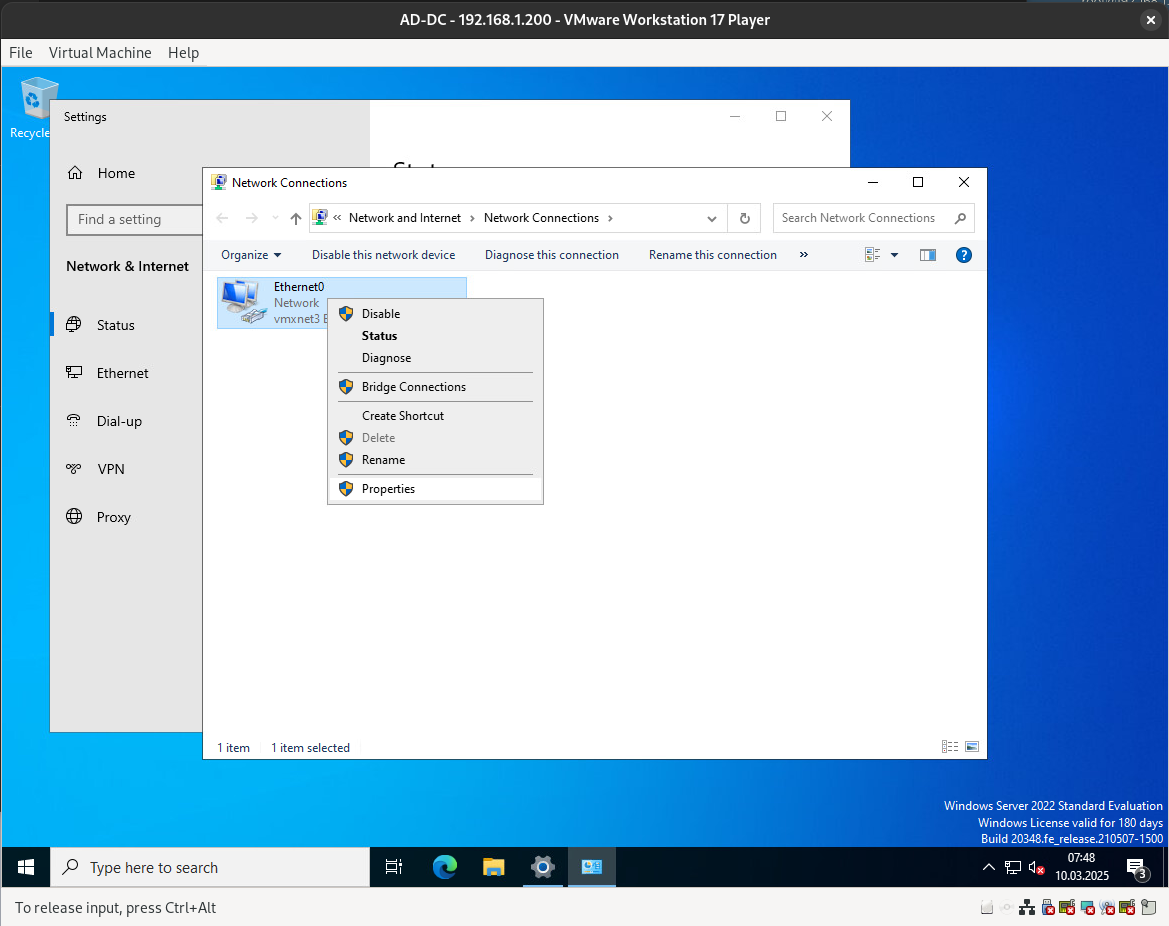
Task: Open the Virtual Machine menu
Action: point(100,53)
